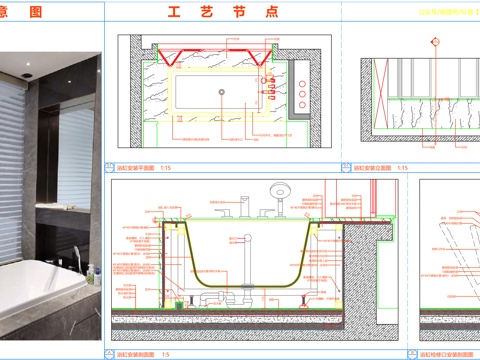Open the bathroom reference photo

pyautogui.click(x=50, y=196)
